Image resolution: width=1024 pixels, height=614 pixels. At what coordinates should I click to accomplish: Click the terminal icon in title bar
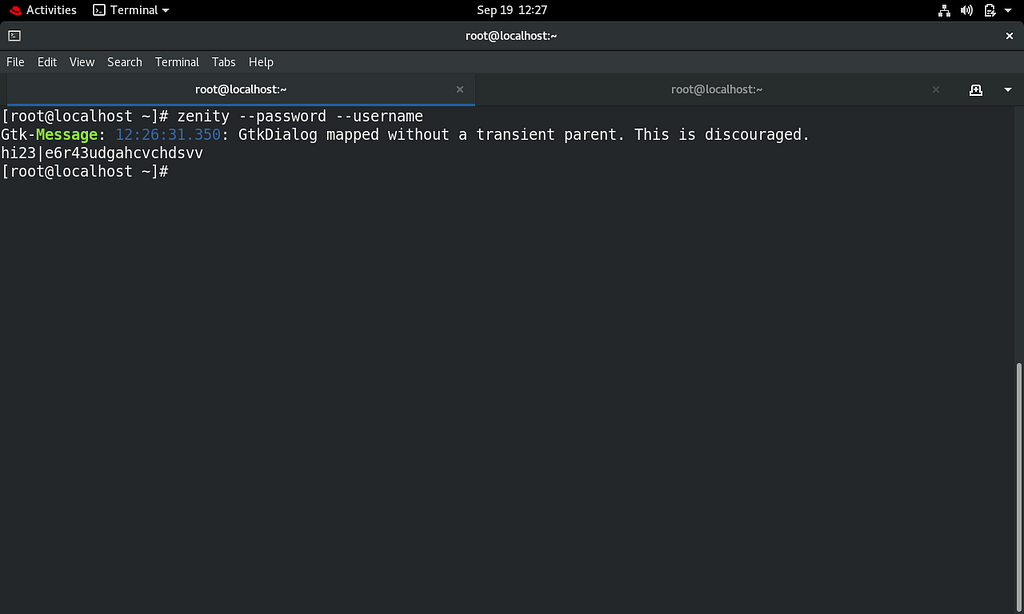(14, 36)
